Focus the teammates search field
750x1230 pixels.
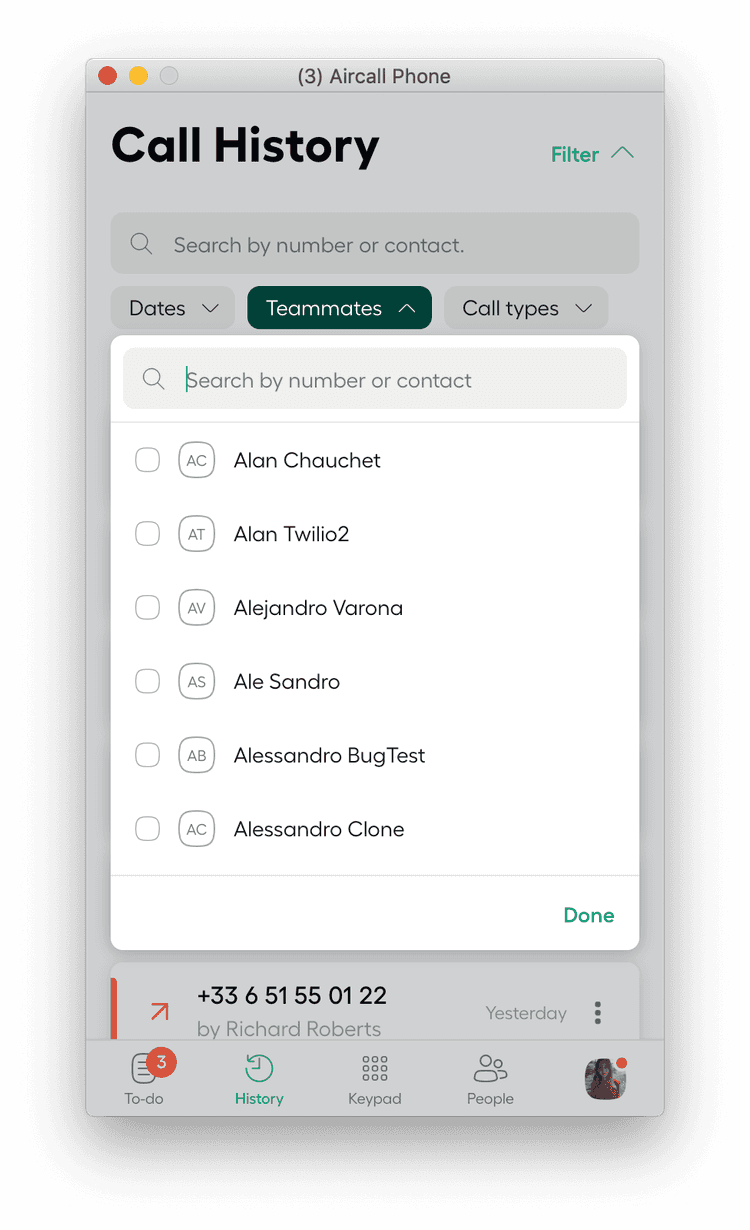tap(375, 379)
